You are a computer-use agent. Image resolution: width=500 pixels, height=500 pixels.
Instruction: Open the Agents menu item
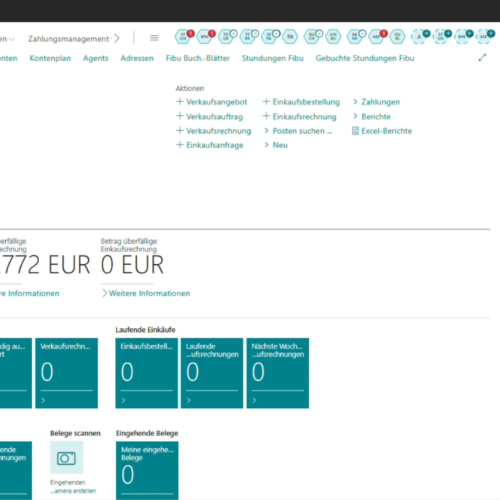click(x=96, y=58)
